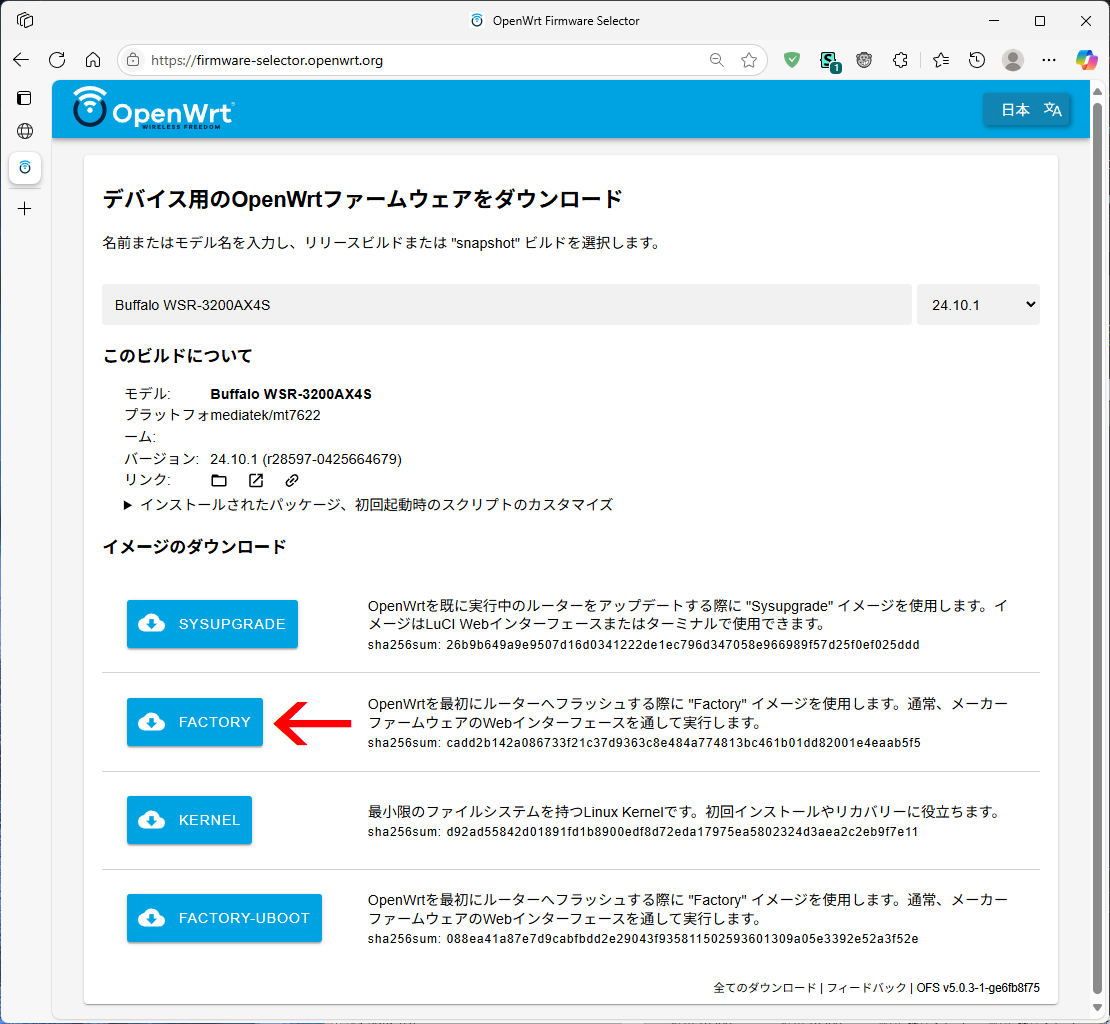View site information lock icon
The image size is (1110, 1024).
pyautogui.click(x=133, y=60)
